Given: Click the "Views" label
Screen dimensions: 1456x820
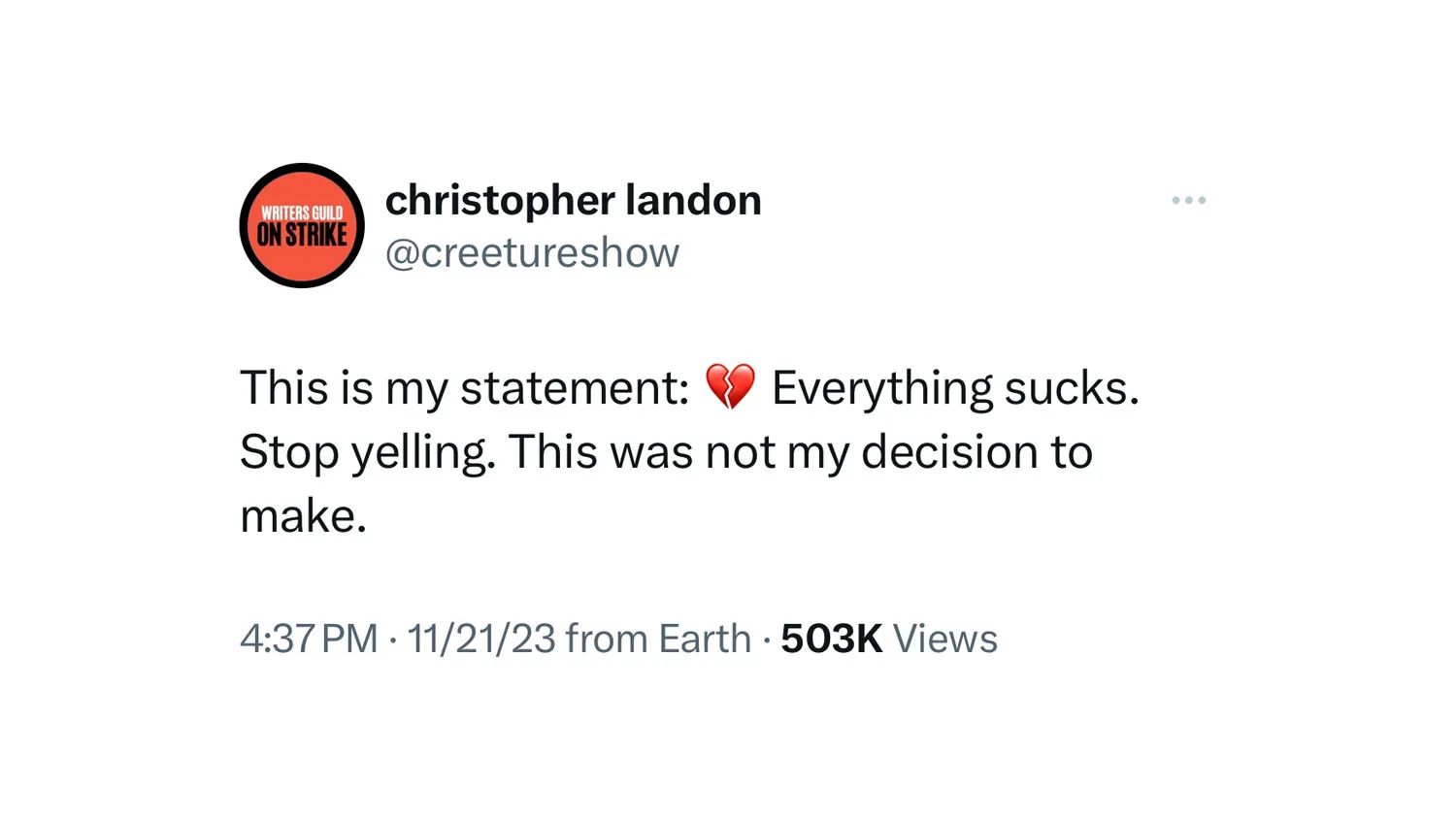Looking at the screenshot, I should point(944,639).
